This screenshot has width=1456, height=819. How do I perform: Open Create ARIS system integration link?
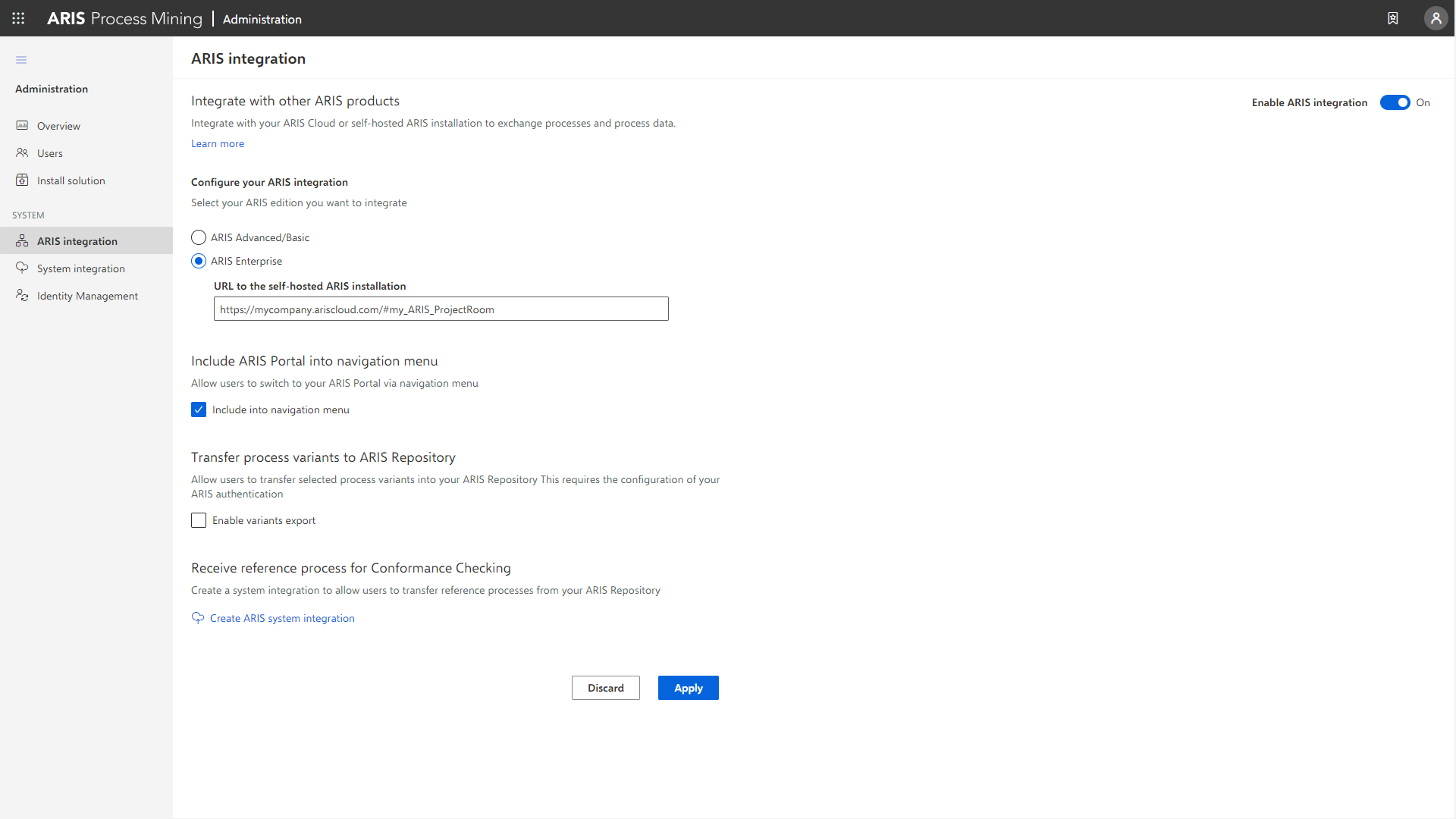coord(282,618)
